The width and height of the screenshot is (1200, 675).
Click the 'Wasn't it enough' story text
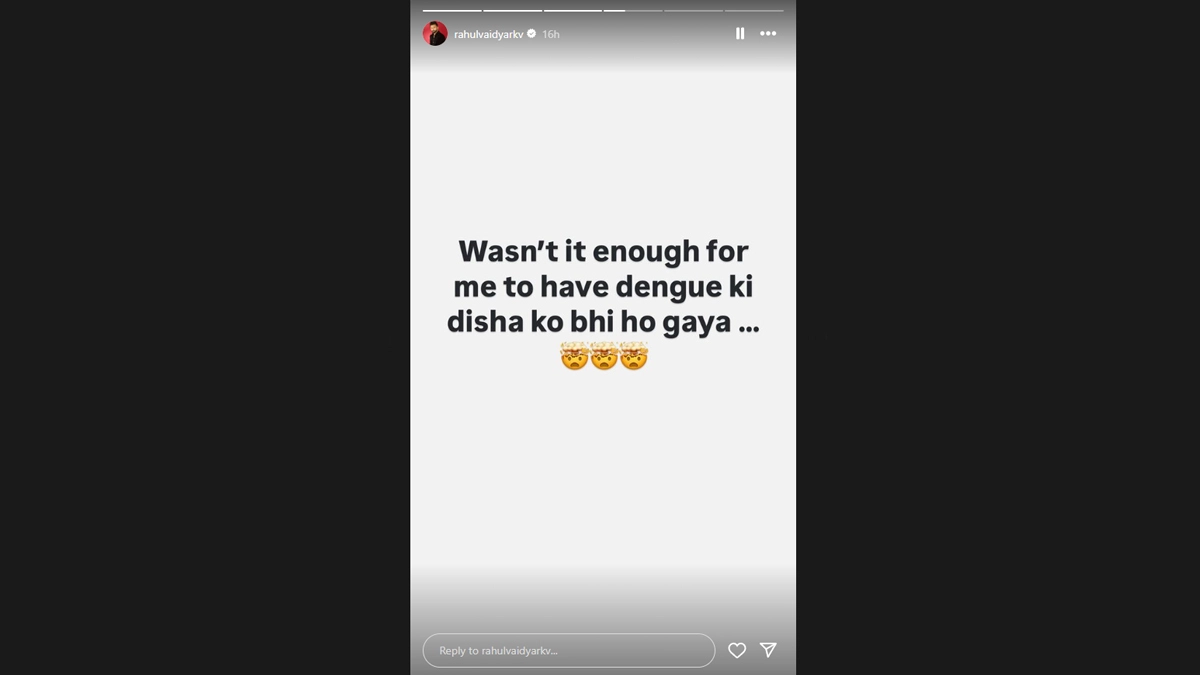click(603, 287)
